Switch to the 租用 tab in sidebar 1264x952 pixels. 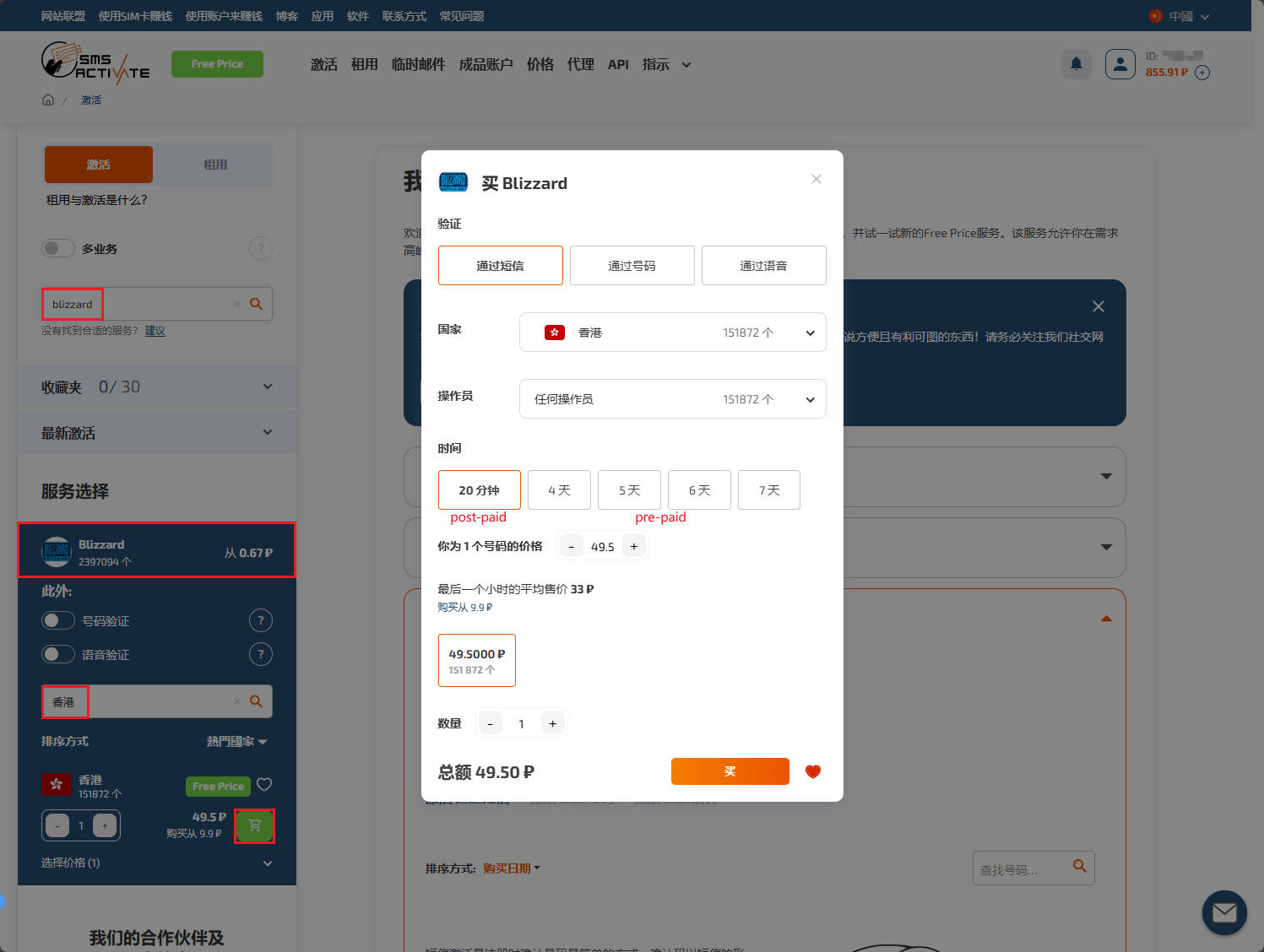click(x=214, y=165)
